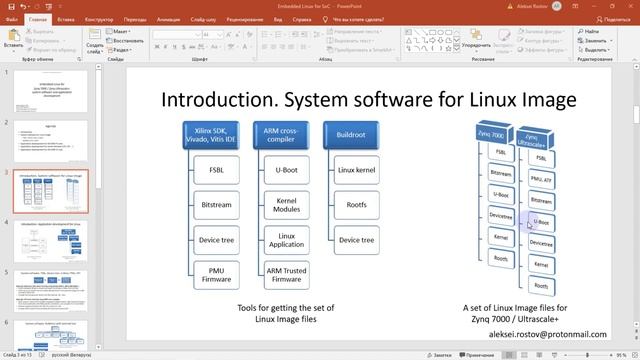
Task: Open the Выделить (Select) dropdown
Action: [594, 50]
